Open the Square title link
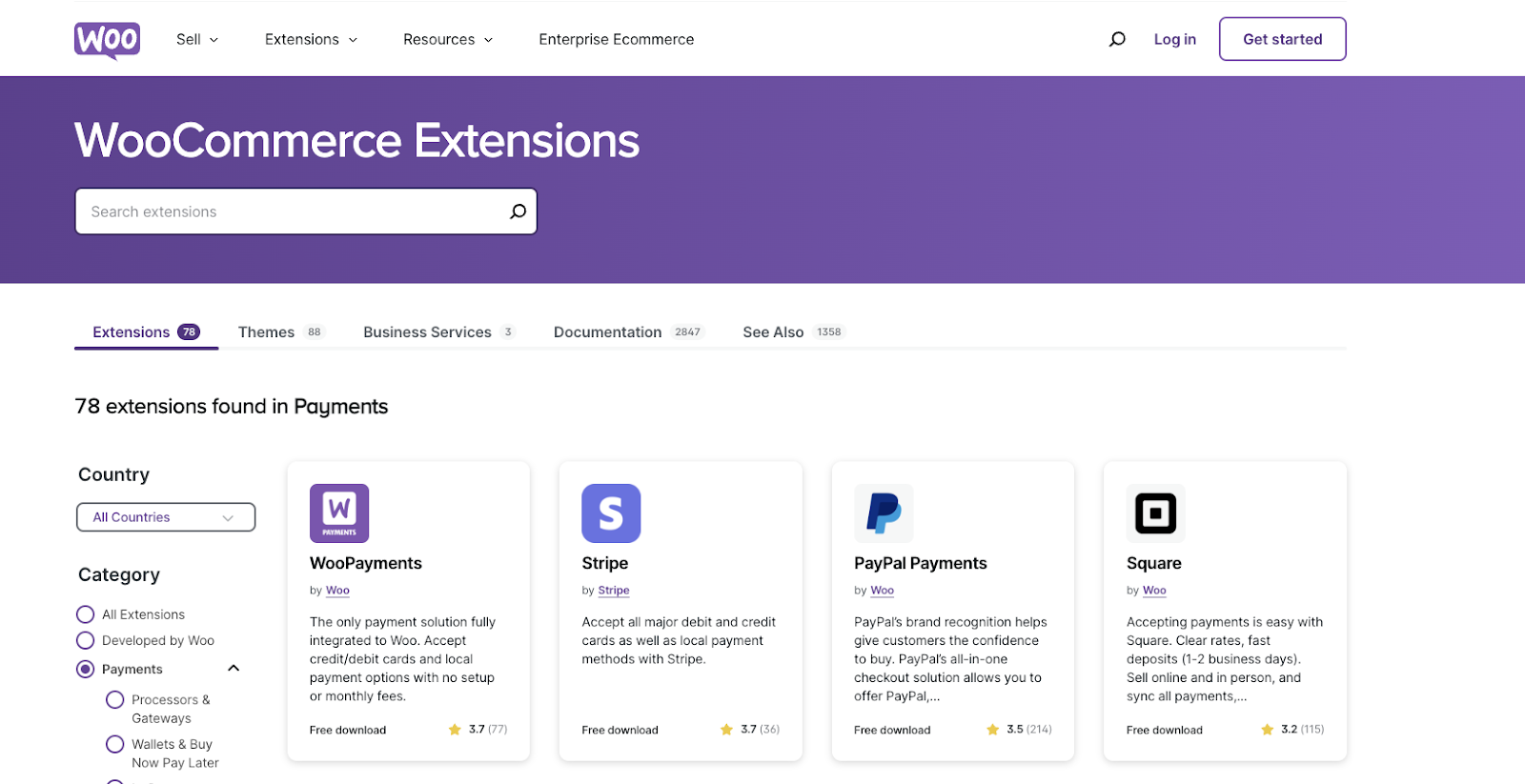Screen dimensions: 1525x784 (1154, 563)
